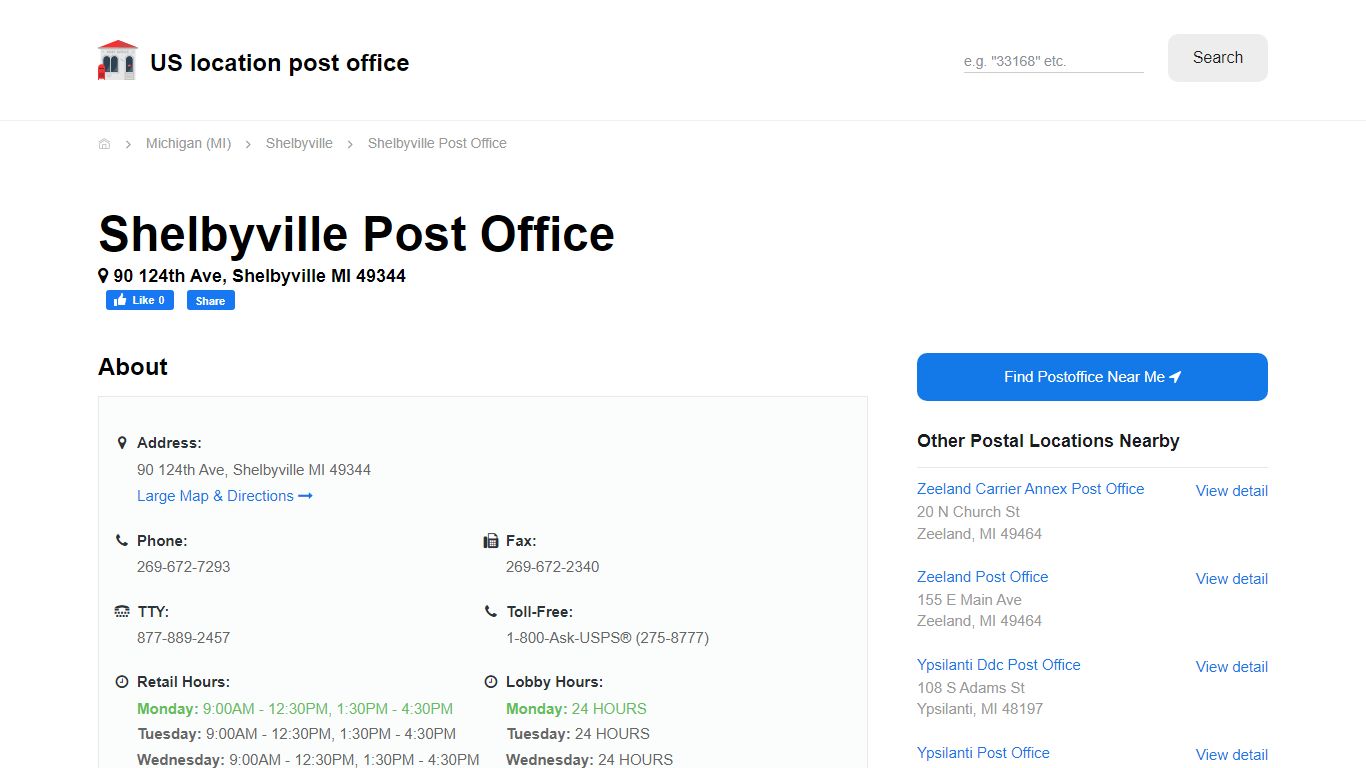Open Zeeland Post Office link
1366x768 pixels.
[982, 577]
